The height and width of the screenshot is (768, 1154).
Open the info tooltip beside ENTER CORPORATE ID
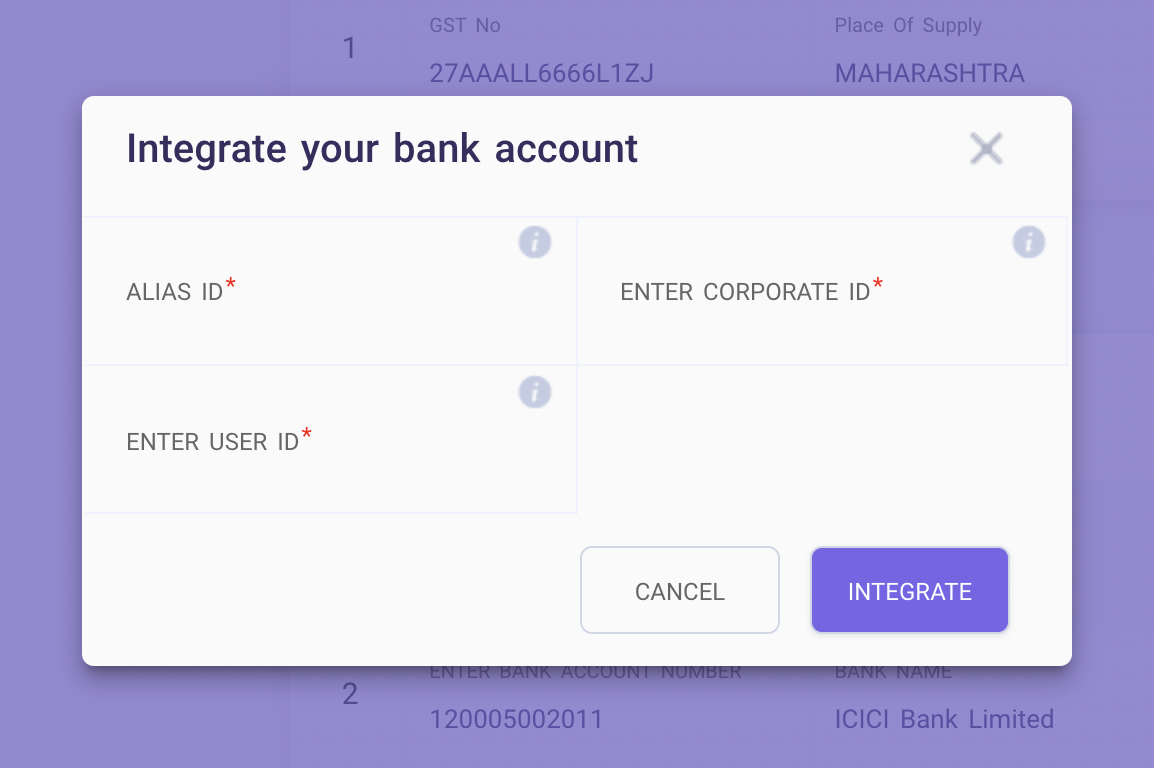pyautogui.click(x=1028, y=242)
